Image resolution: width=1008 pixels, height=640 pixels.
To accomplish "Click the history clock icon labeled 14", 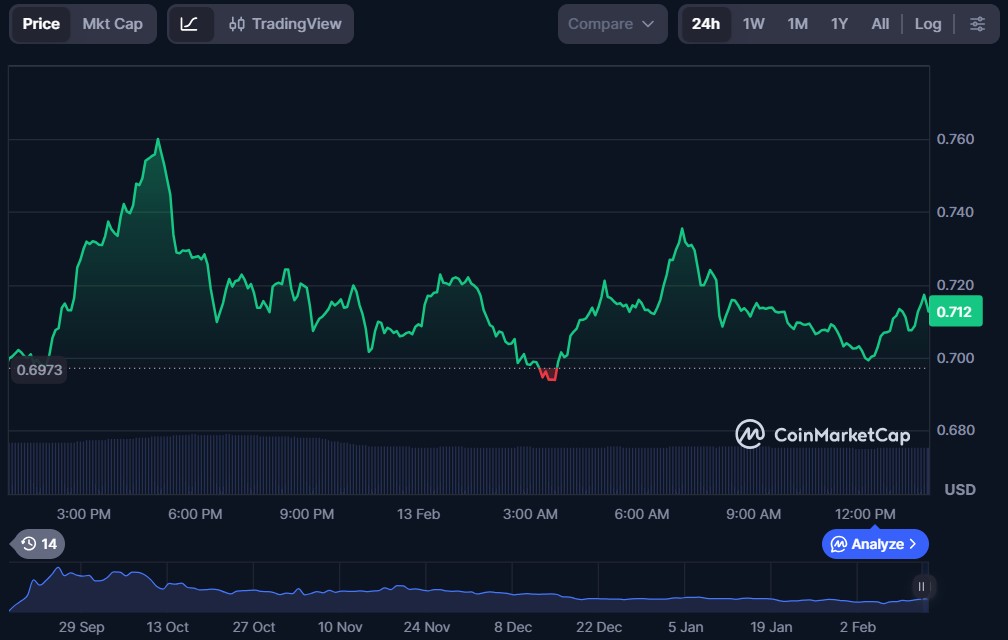I will click(x=39, y=544).
